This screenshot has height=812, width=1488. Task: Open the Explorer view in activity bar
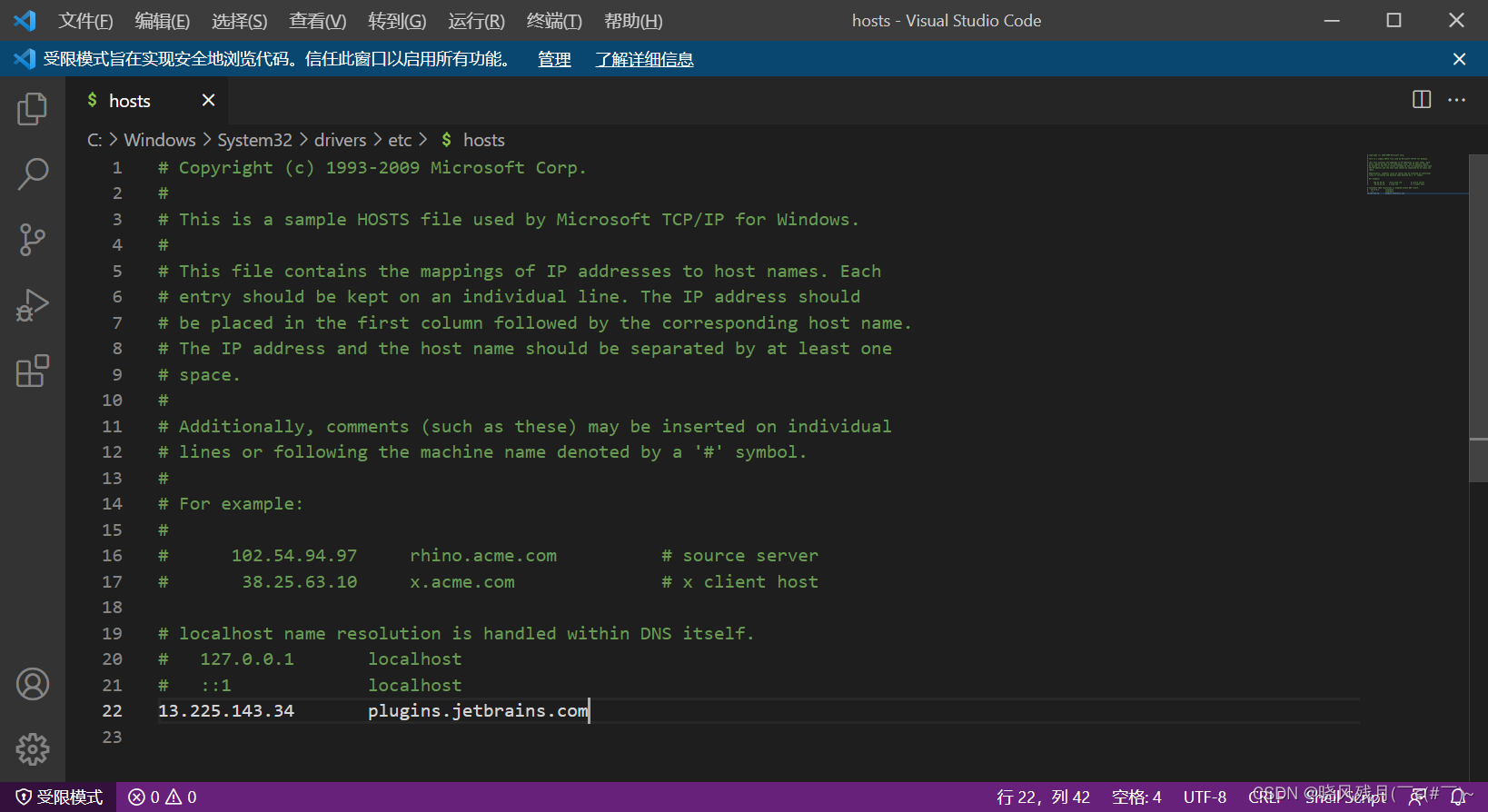[x=33, y=109]
